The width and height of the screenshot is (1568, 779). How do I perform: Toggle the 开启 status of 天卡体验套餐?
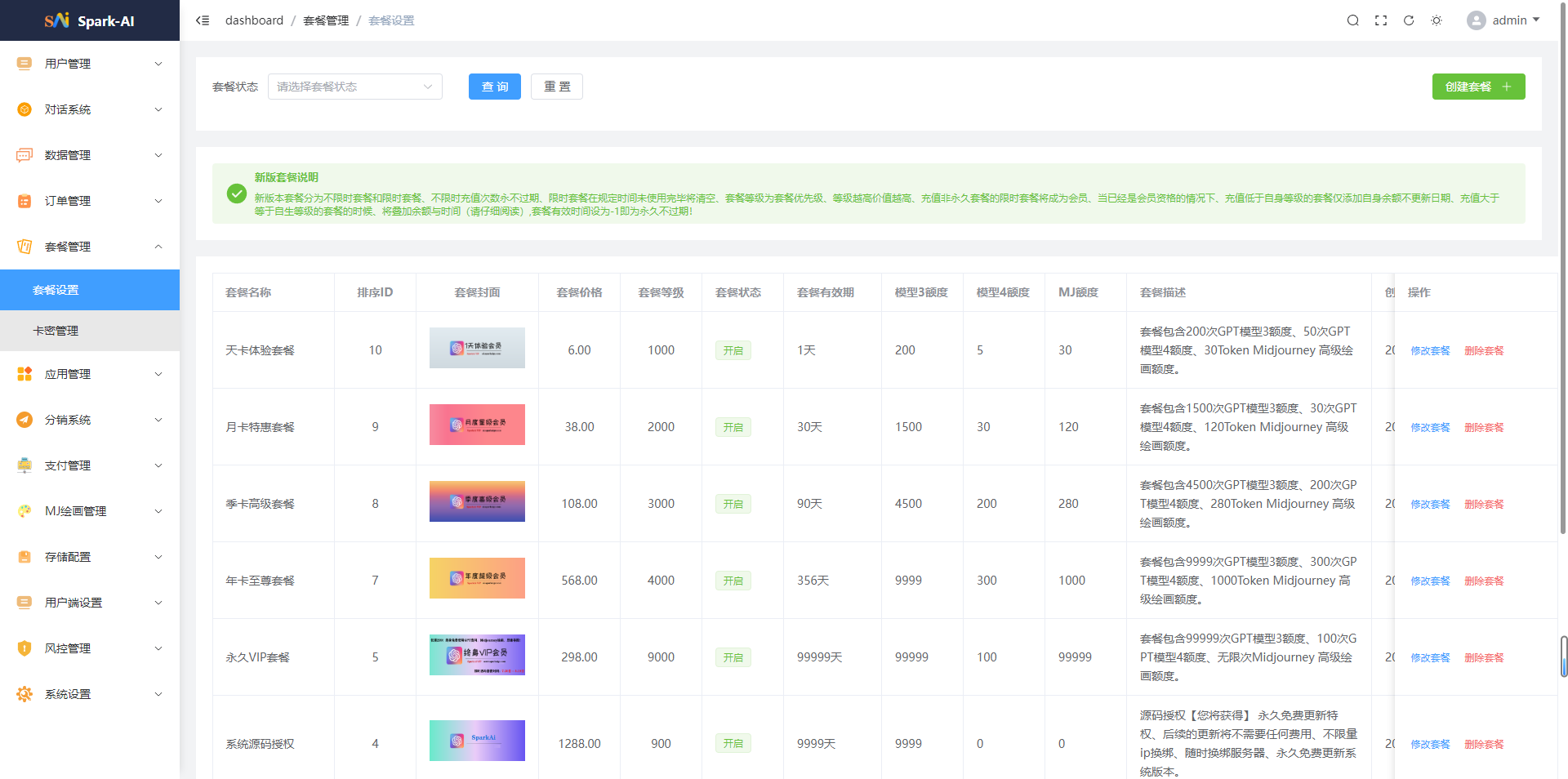[x=733, y=350]
